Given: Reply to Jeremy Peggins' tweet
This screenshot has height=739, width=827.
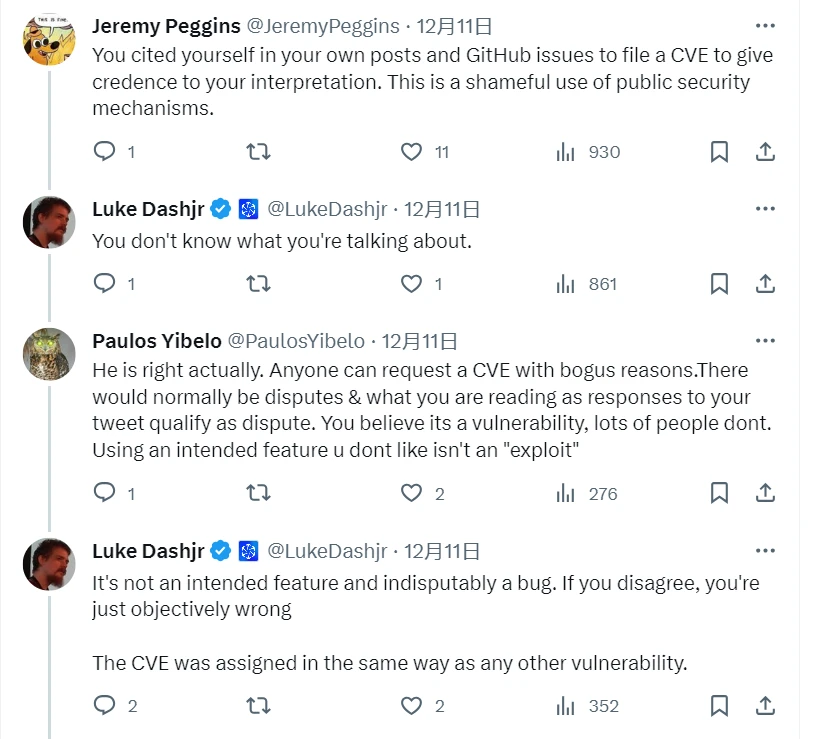Looking at the screenshot, I should [105, 152].
